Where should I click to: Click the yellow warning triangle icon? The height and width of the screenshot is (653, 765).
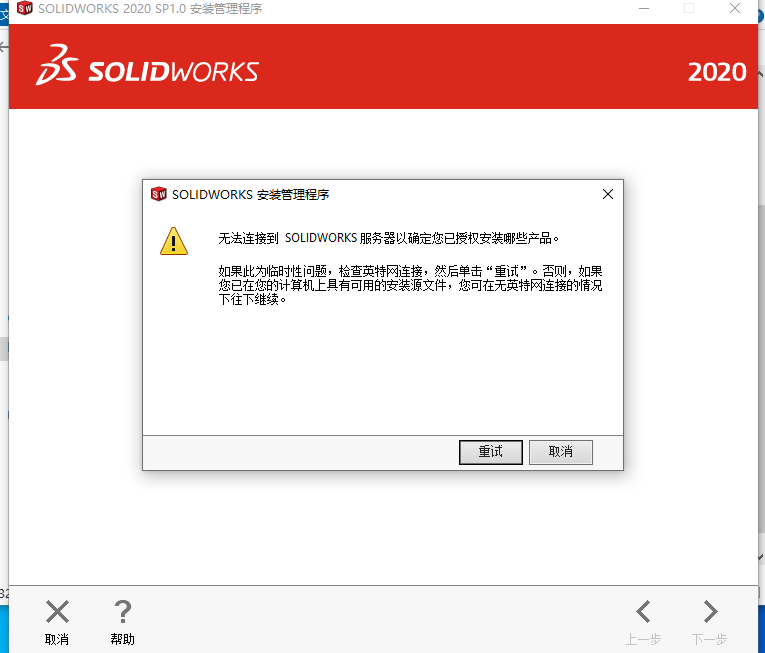tap(174, 241)
